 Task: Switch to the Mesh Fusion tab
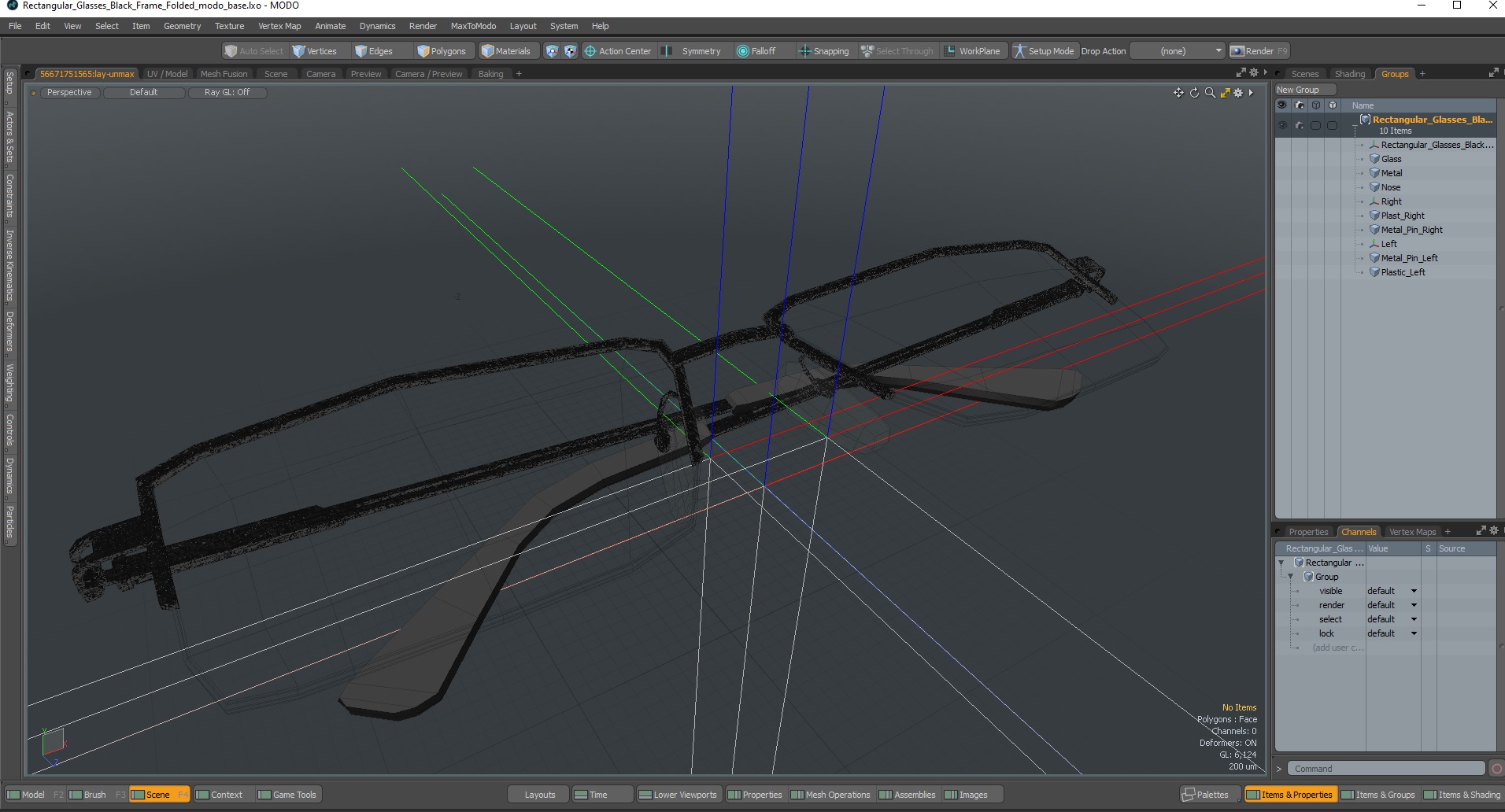tap(224, 74)
